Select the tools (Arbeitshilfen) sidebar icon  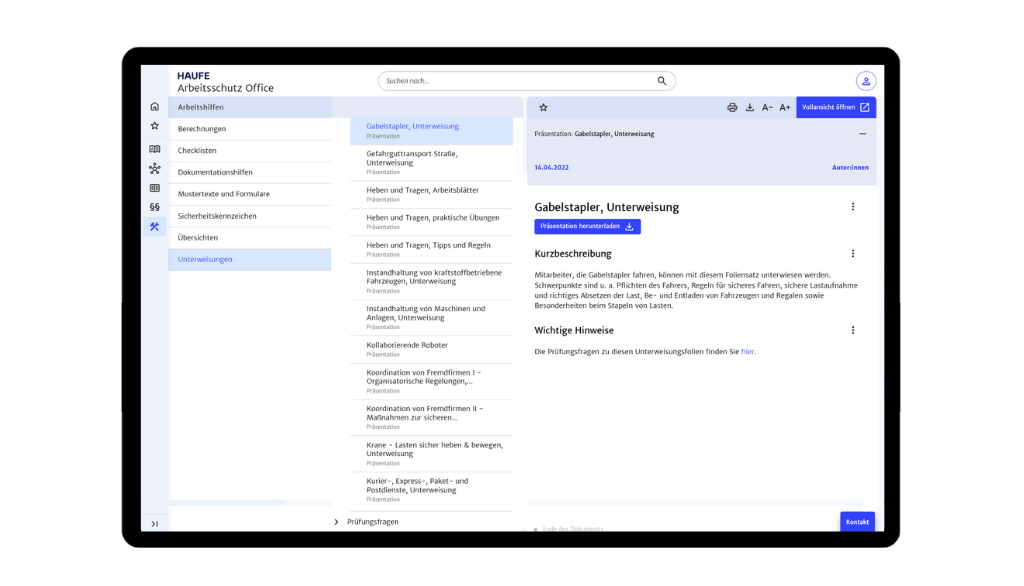point(154,227)
